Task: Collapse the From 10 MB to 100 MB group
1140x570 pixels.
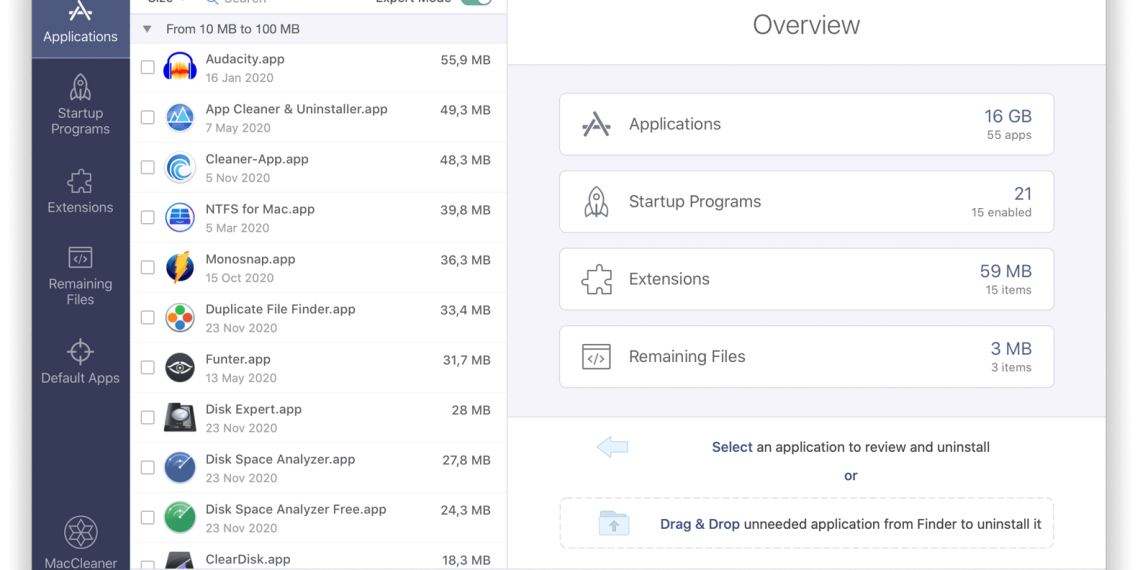Action: [x=148, y=29]
